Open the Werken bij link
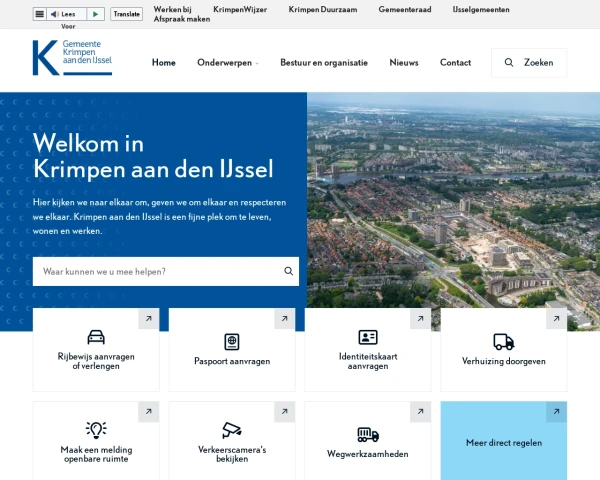 pos(172,9)
